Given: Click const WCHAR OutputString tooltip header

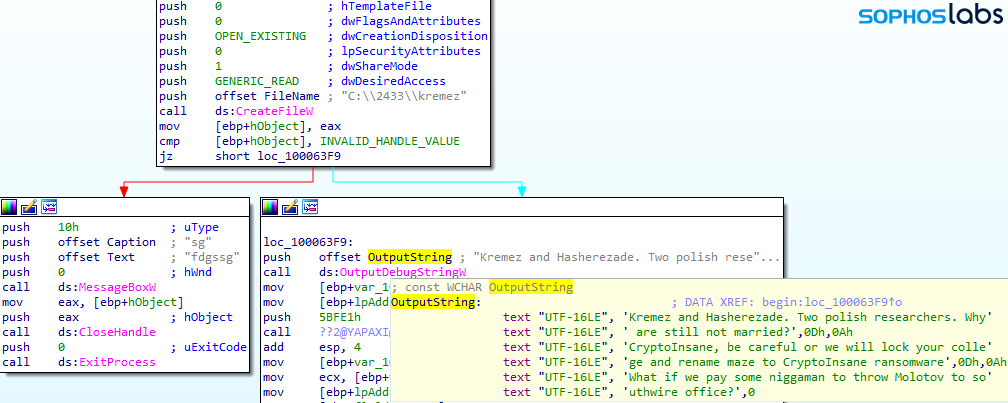Looking at the screenshot, I should tap(482, 287).
